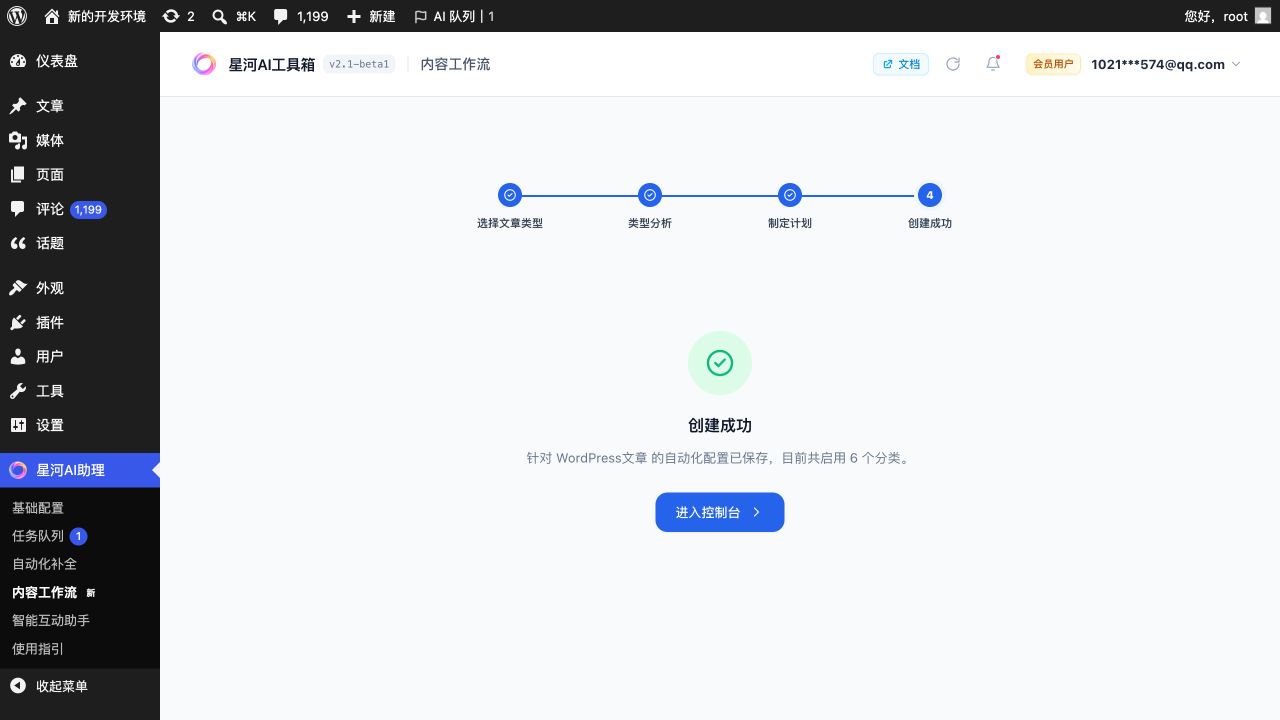Open the notification bell icon

click(x=993, y=64)
